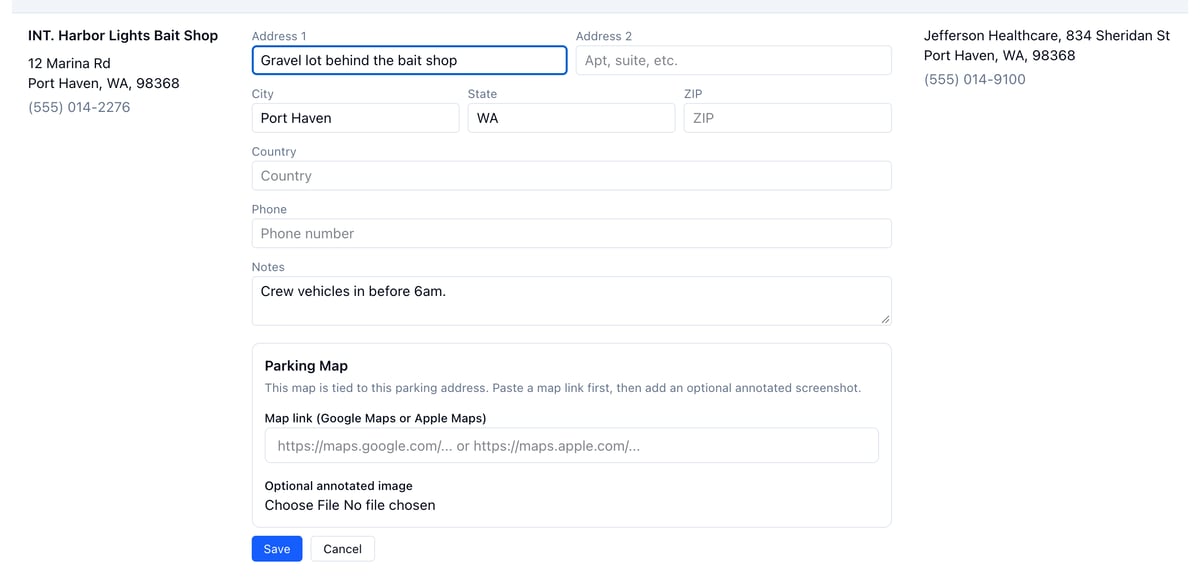Call Harbor Lights phone (555) 014-2276
Image resolution: width=1200 pixels, height=585 pixels.
pos(79,107)
